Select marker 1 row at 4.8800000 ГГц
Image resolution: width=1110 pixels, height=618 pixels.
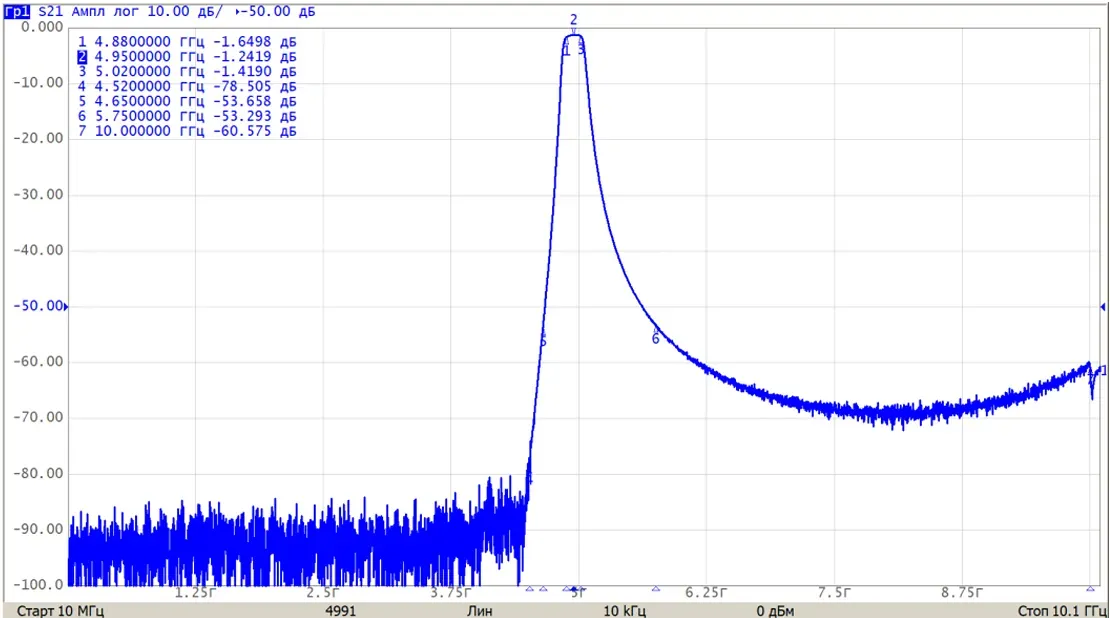(x=187, y=42)
